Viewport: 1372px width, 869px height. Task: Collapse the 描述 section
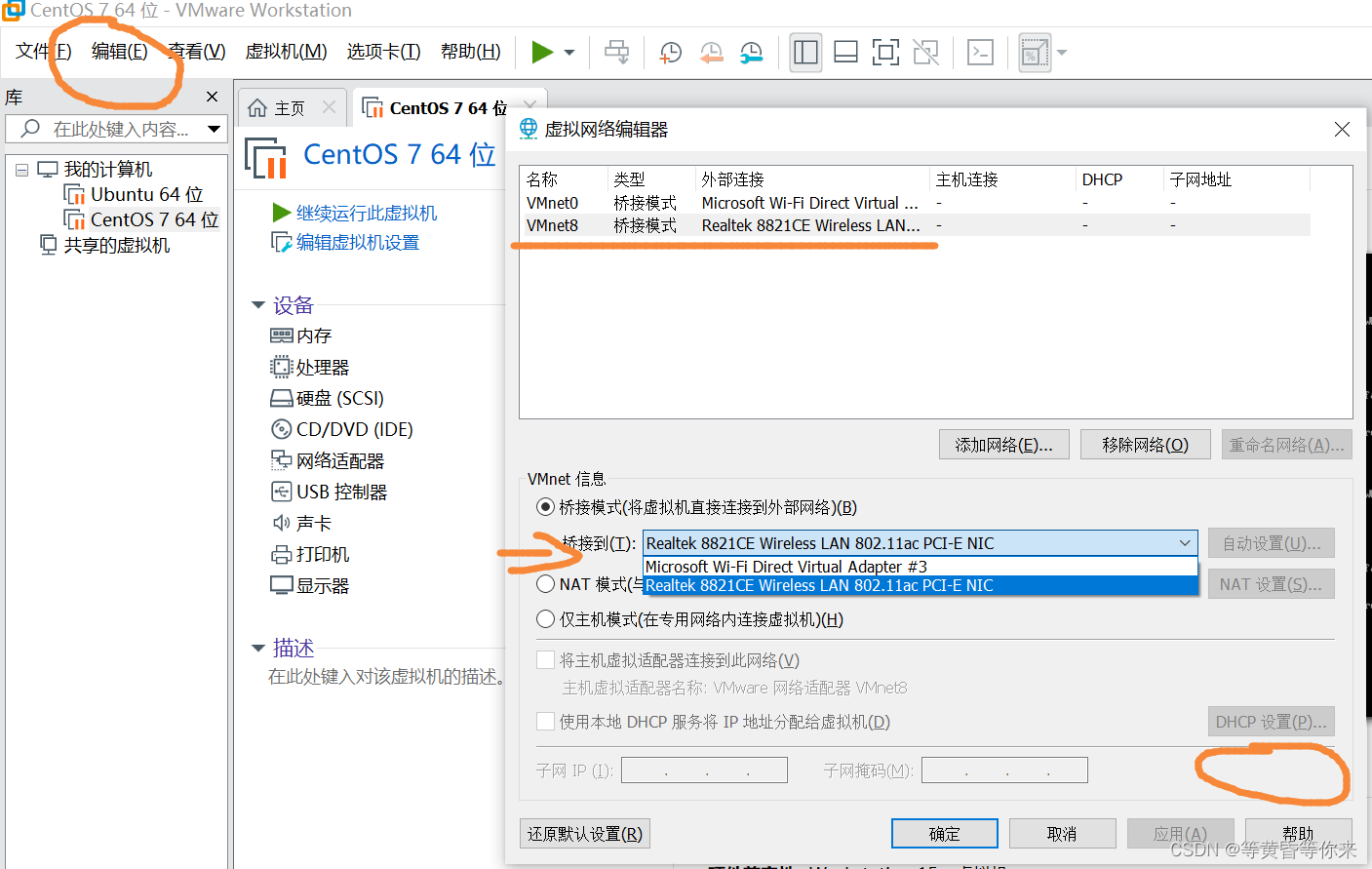pyautogui.click(x=258, y=648)
